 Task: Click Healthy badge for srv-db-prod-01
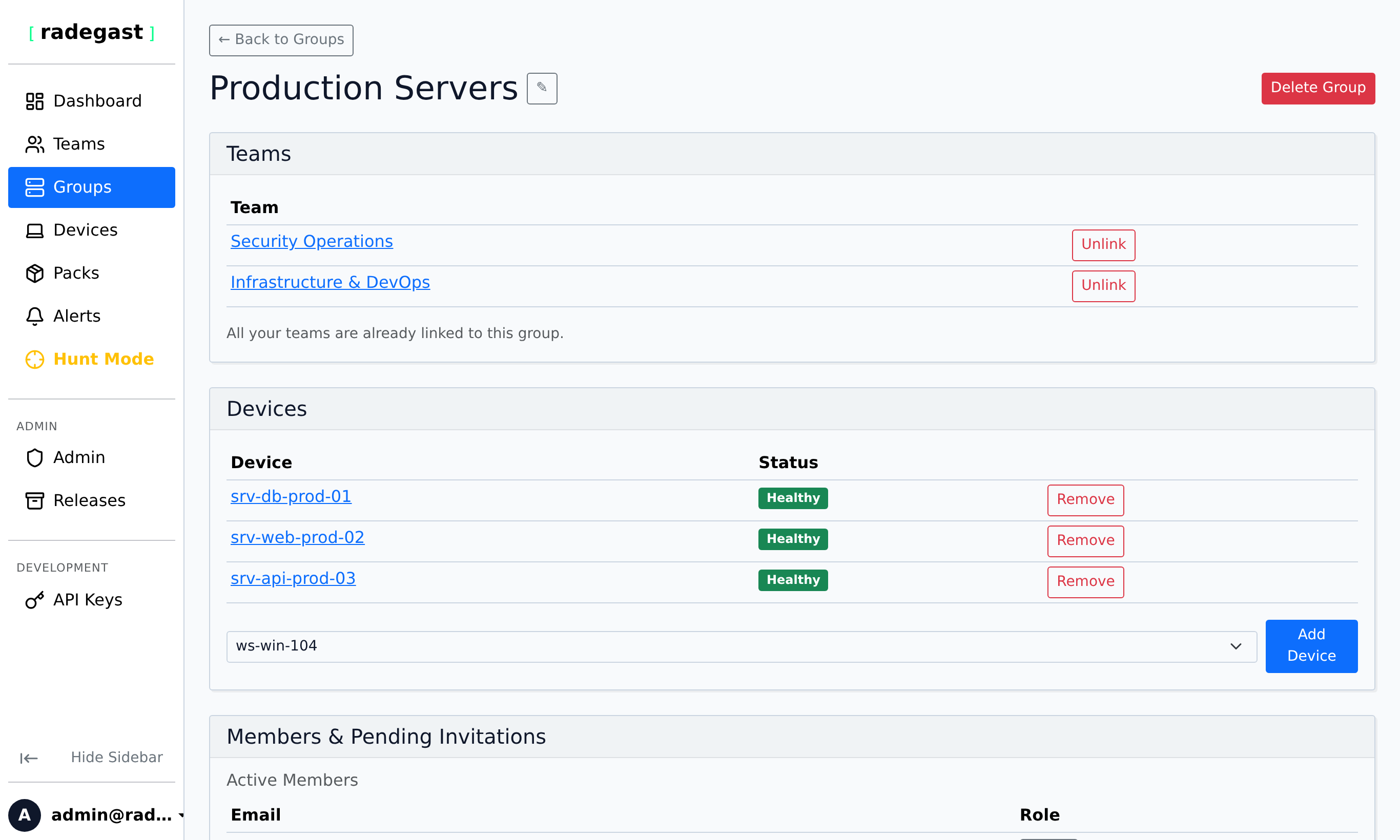tap(793, 498)
